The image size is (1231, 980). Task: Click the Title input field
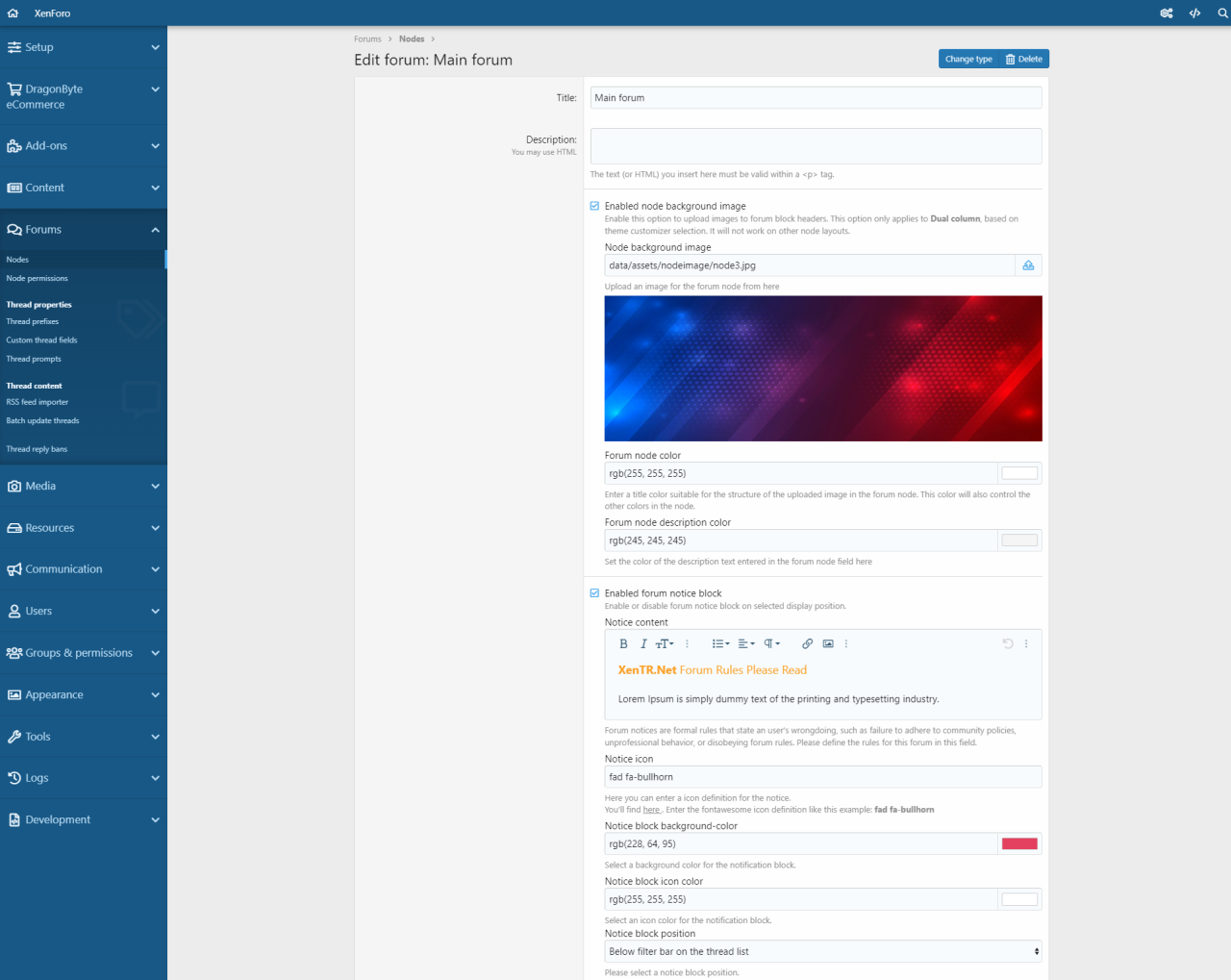coord(816,98)
